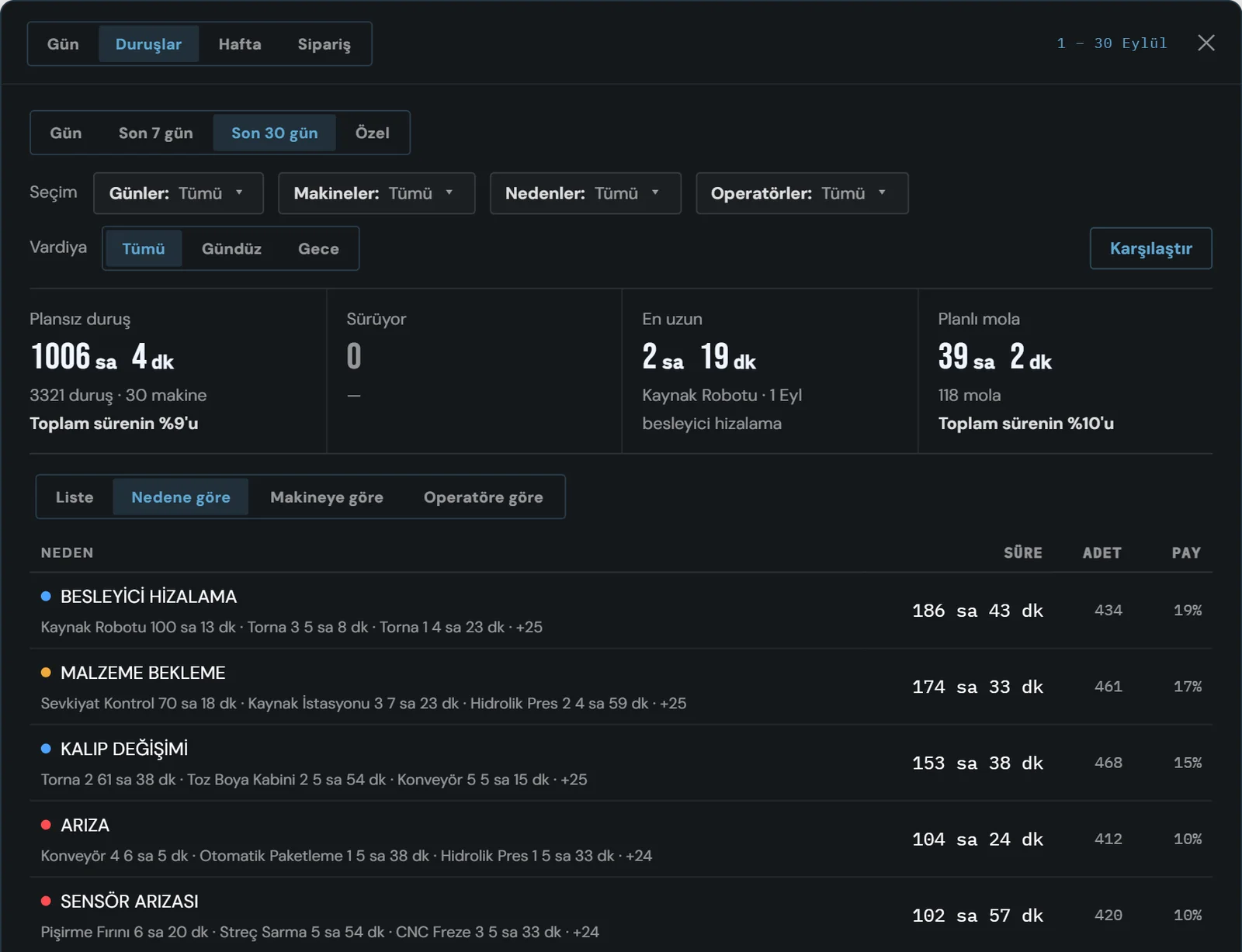Click the orange dot beside MALZEME BEKLEME
The height and width of the screenshot is (952, 1242).
coord(46,672)
